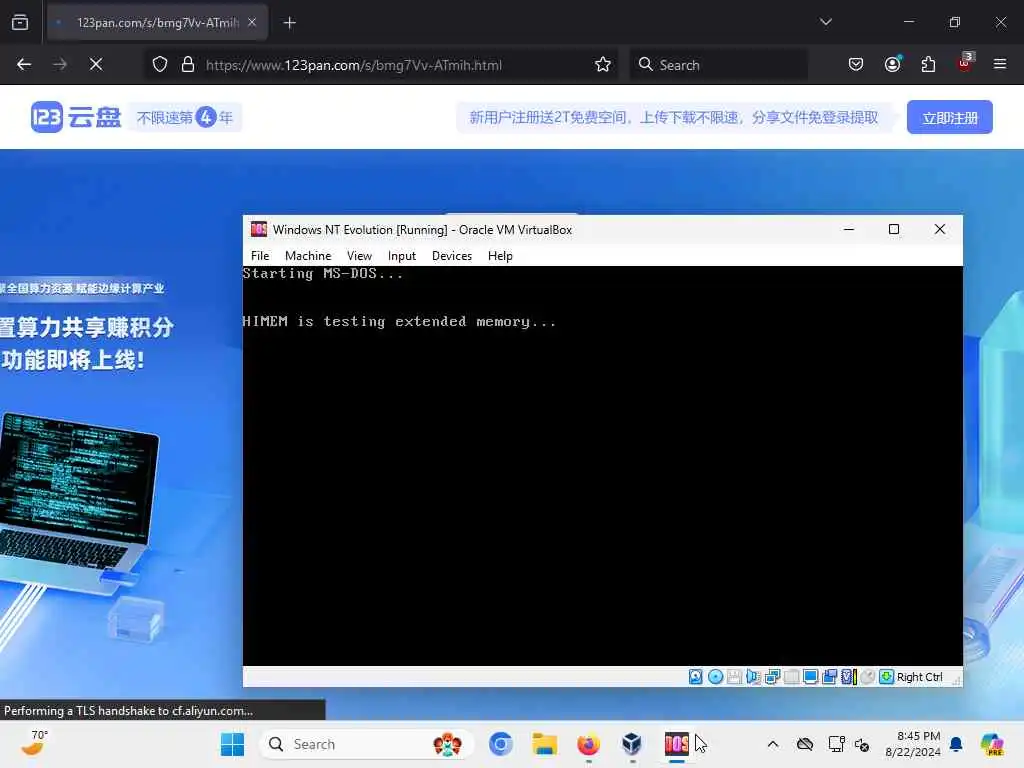Click the network tray icon

837,744
